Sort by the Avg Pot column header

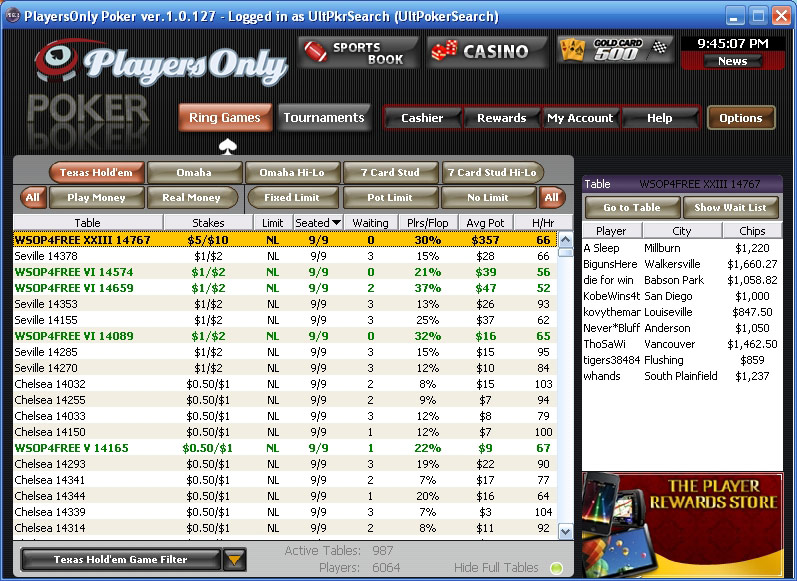coord(485,223)
